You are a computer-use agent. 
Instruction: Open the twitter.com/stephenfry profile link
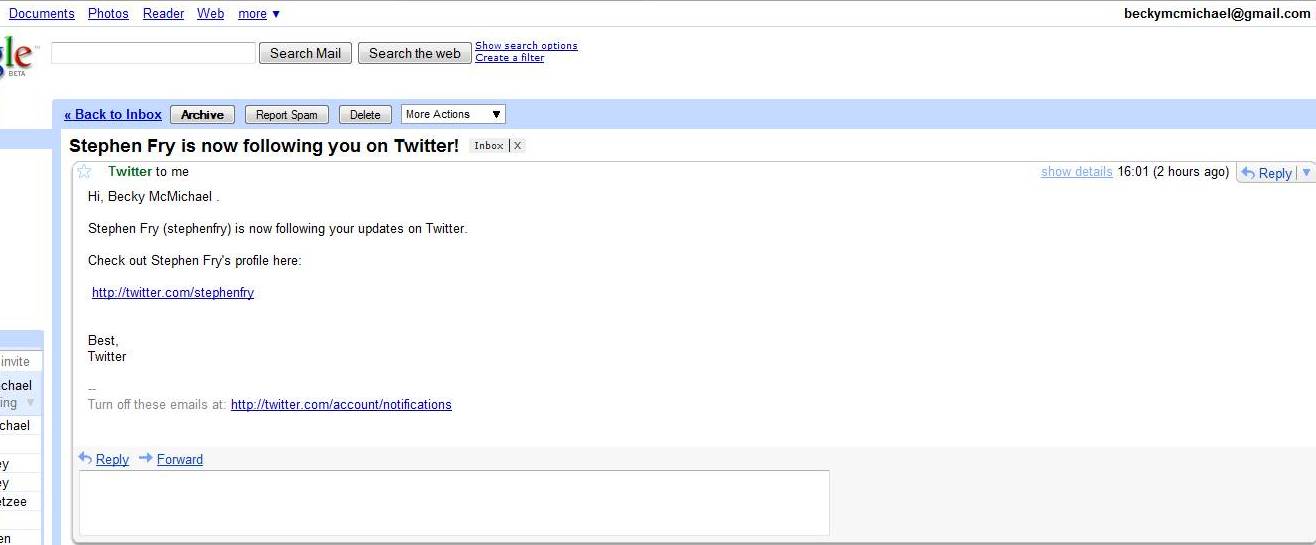(x=173, y=293)
